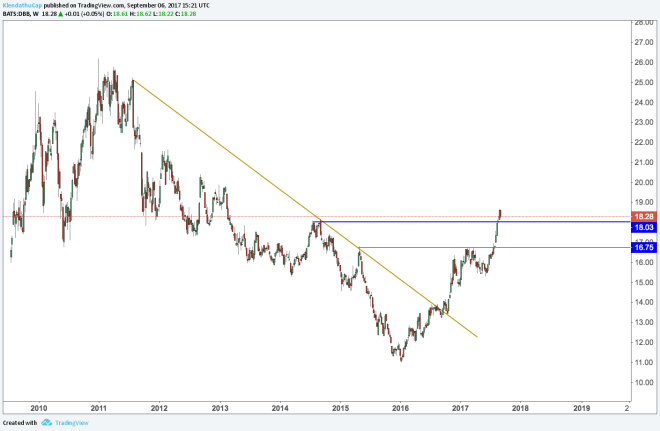Click the blue 18.03 price level label
The height and width of the screenshot is (431, 660).
pyautogui.click(x=644, y=228)
